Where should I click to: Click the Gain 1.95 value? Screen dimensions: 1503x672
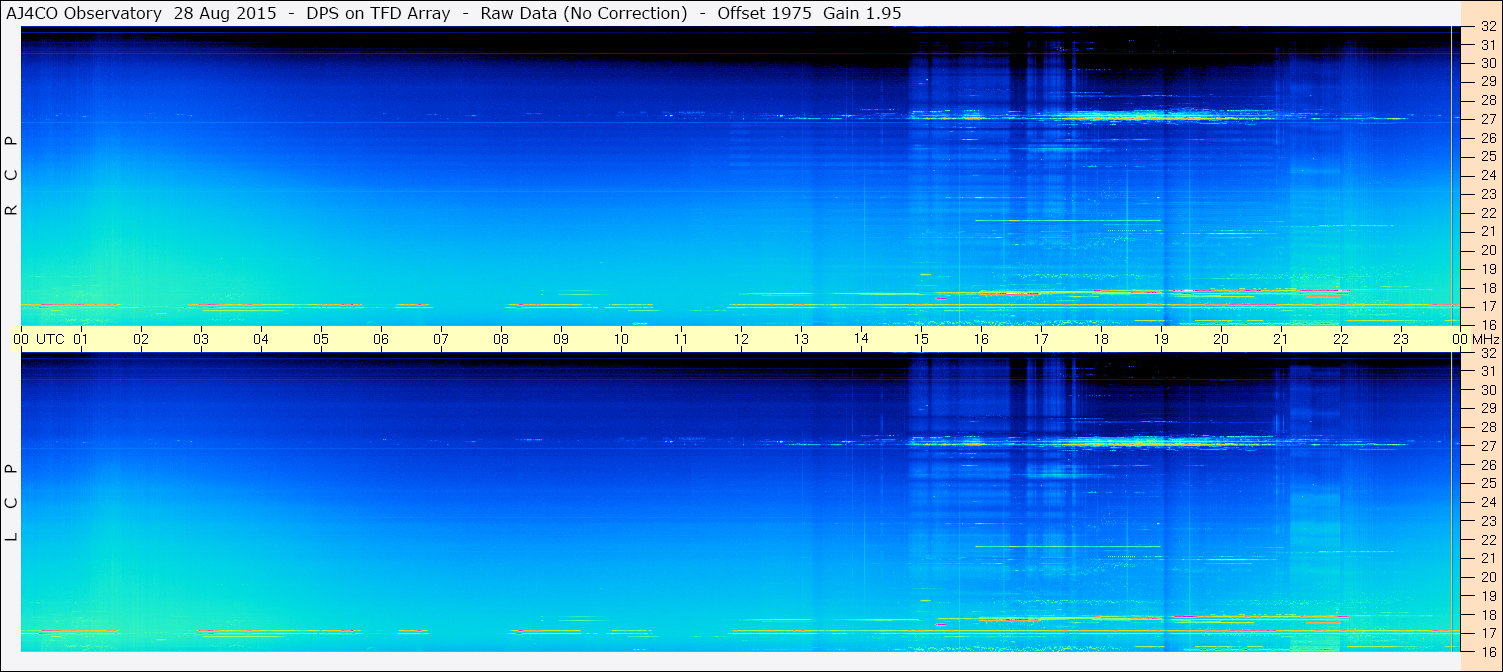[x=862, y=14]
